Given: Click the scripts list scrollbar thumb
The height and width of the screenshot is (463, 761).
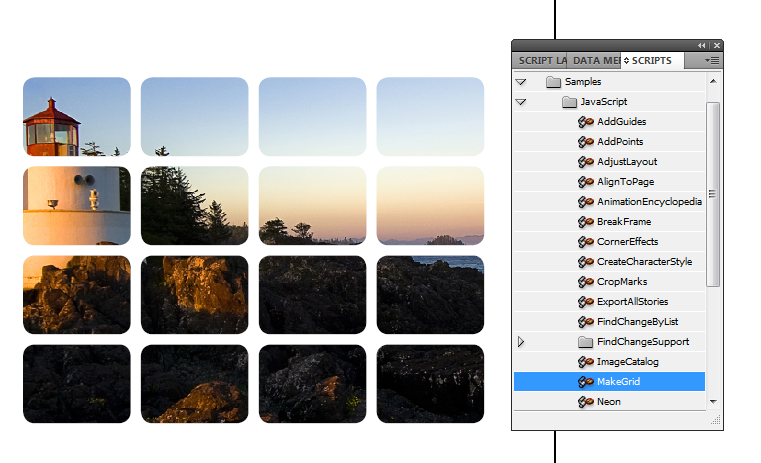Looking at the screenshot, I should (712, 194).
